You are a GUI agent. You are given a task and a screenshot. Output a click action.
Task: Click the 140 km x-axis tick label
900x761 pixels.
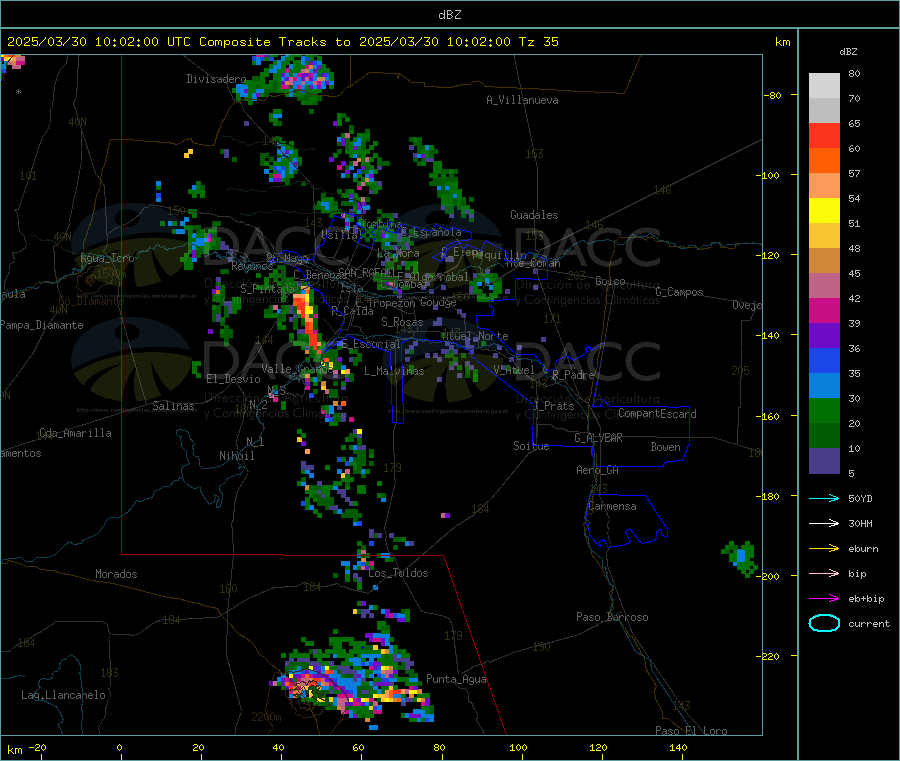click(678, 747)
